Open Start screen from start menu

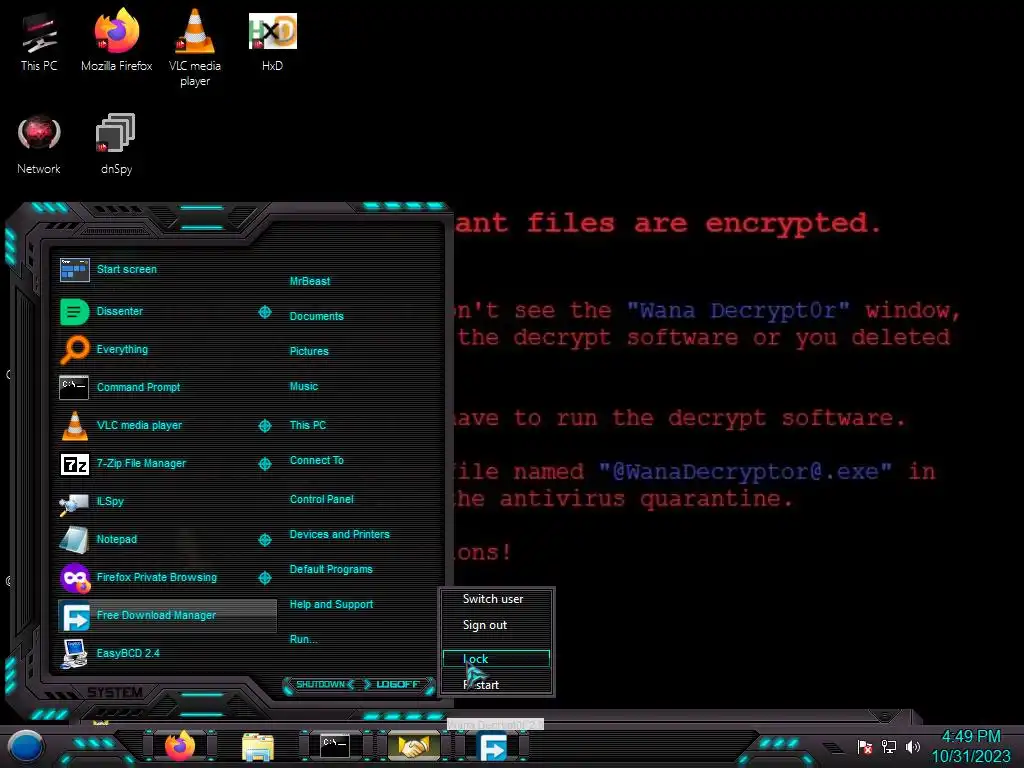167,270
